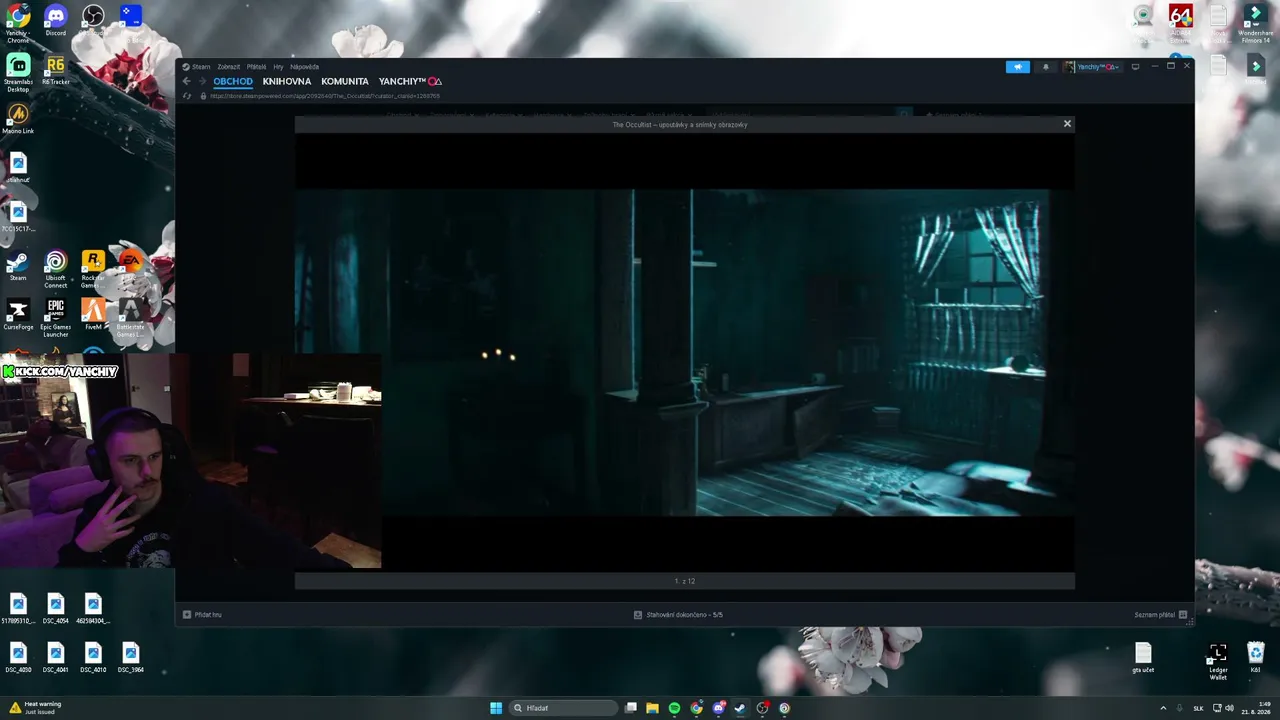Select the R6 Tracker desktop icon
1280x720 pixels.
56,69
